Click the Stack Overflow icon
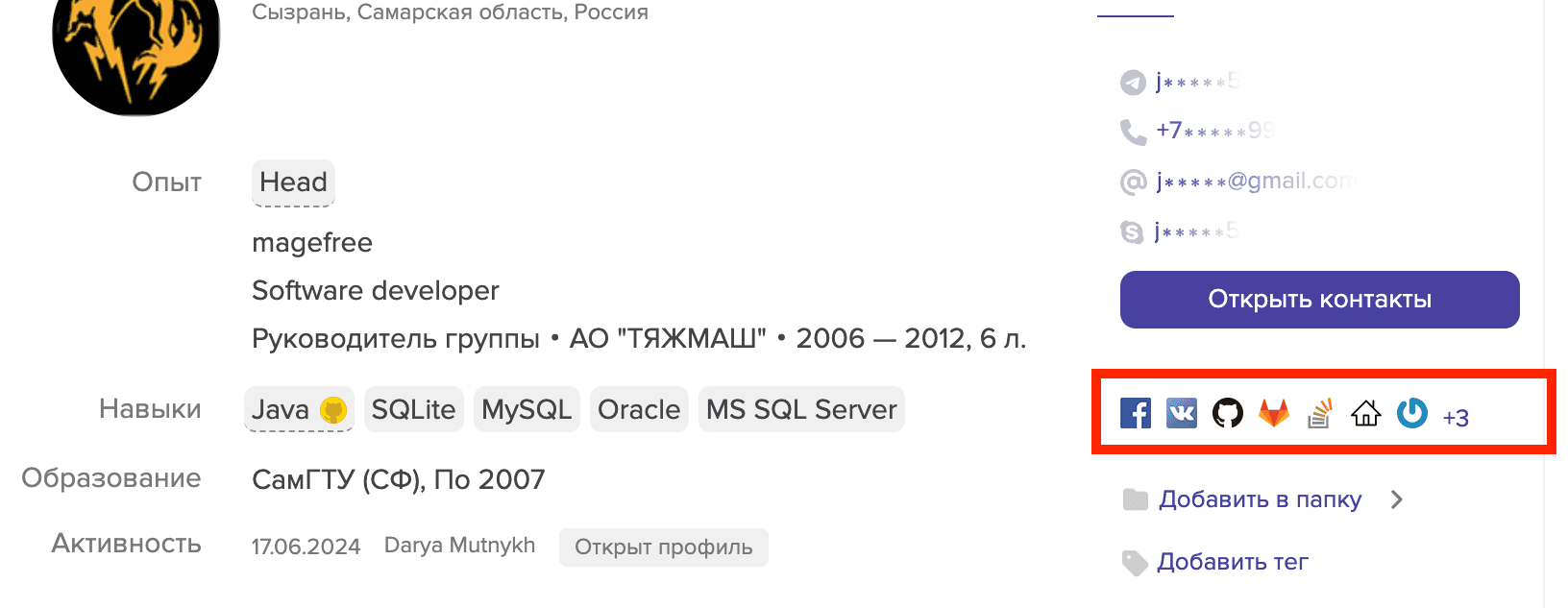 (x=1320, y=413)
